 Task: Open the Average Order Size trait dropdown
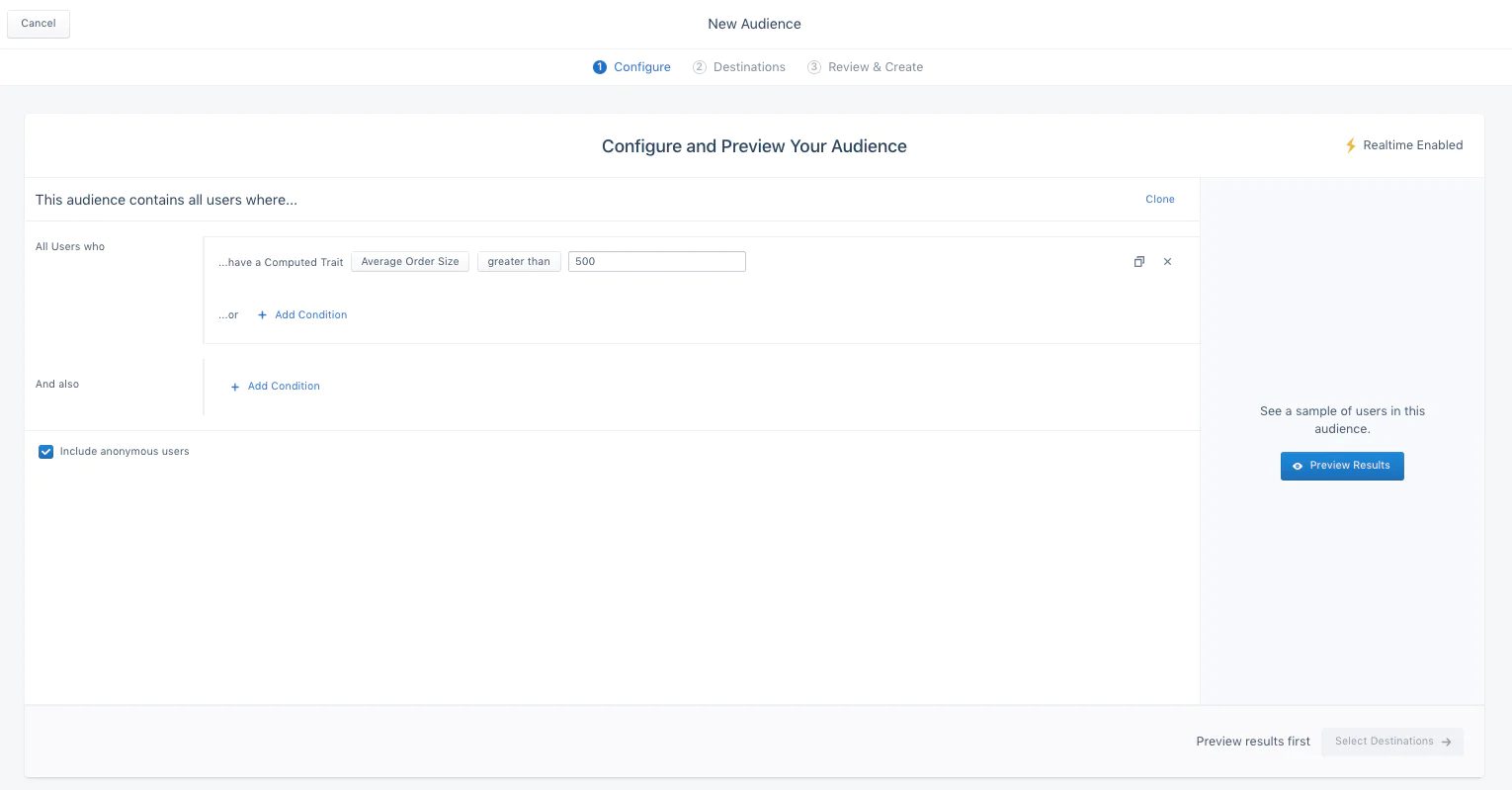[x=409, y=262]
